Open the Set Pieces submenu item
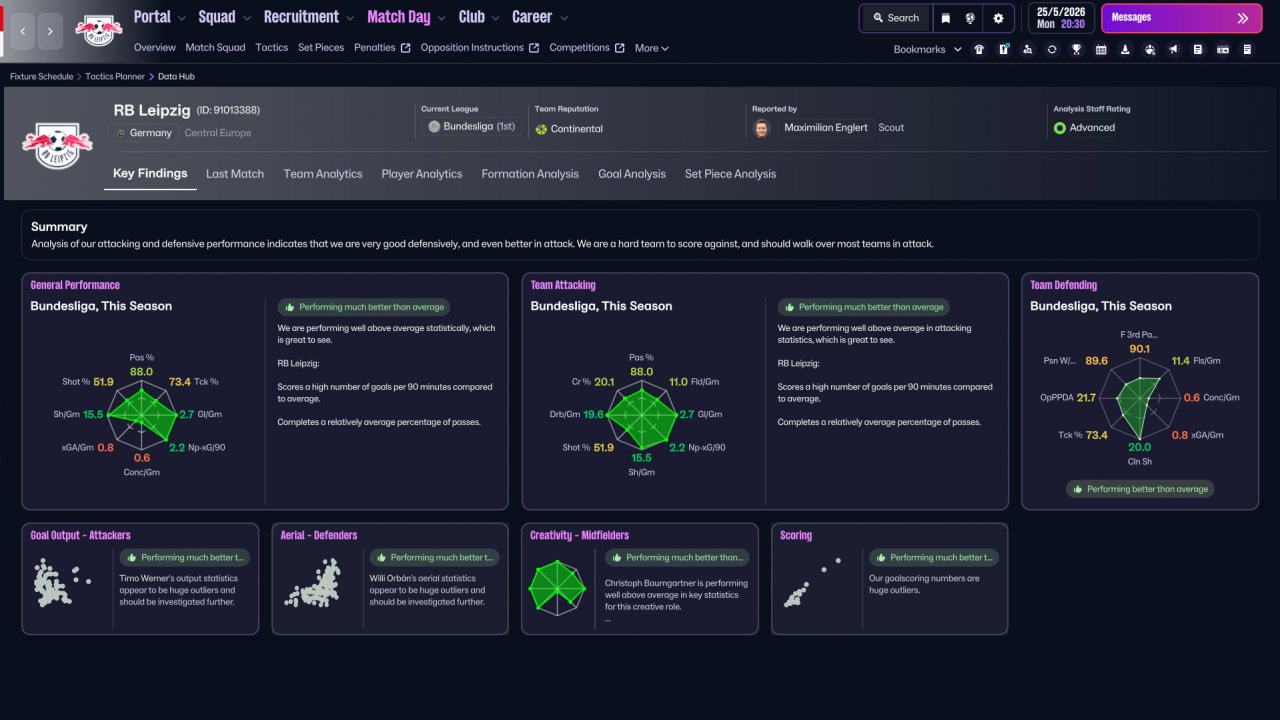 click(x=321, y=48)
